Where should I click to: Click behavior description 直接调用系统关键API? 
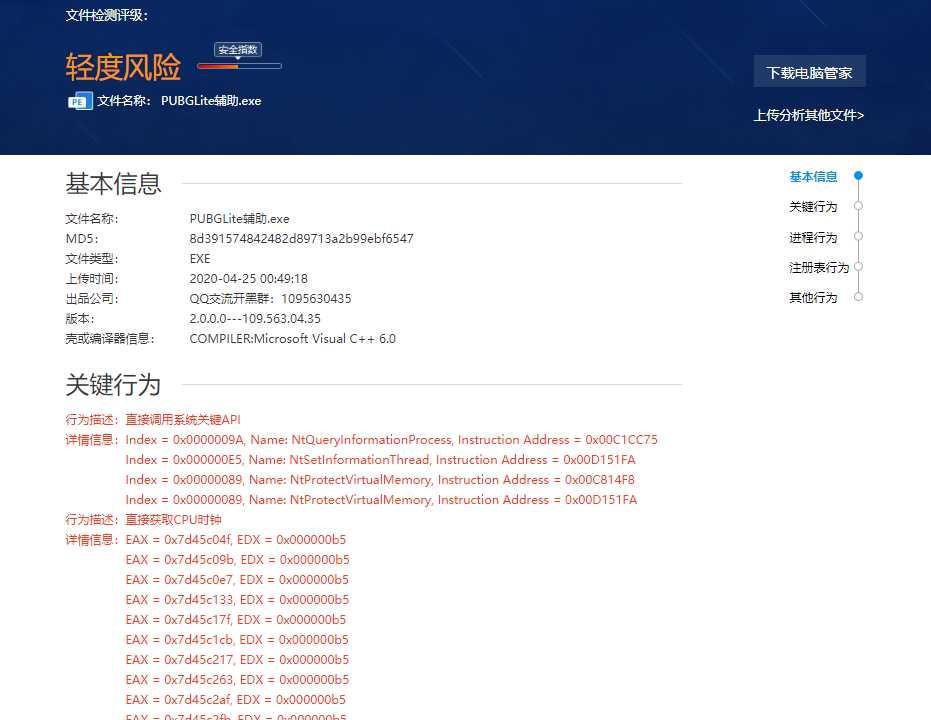pyautogui.click(x=183, y=420)
